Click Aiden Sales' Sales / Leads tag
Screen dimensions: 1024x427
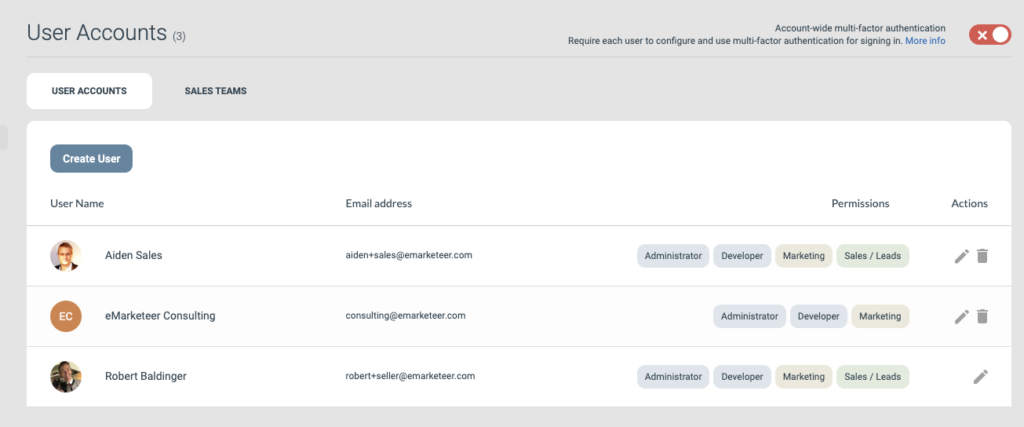872,256
